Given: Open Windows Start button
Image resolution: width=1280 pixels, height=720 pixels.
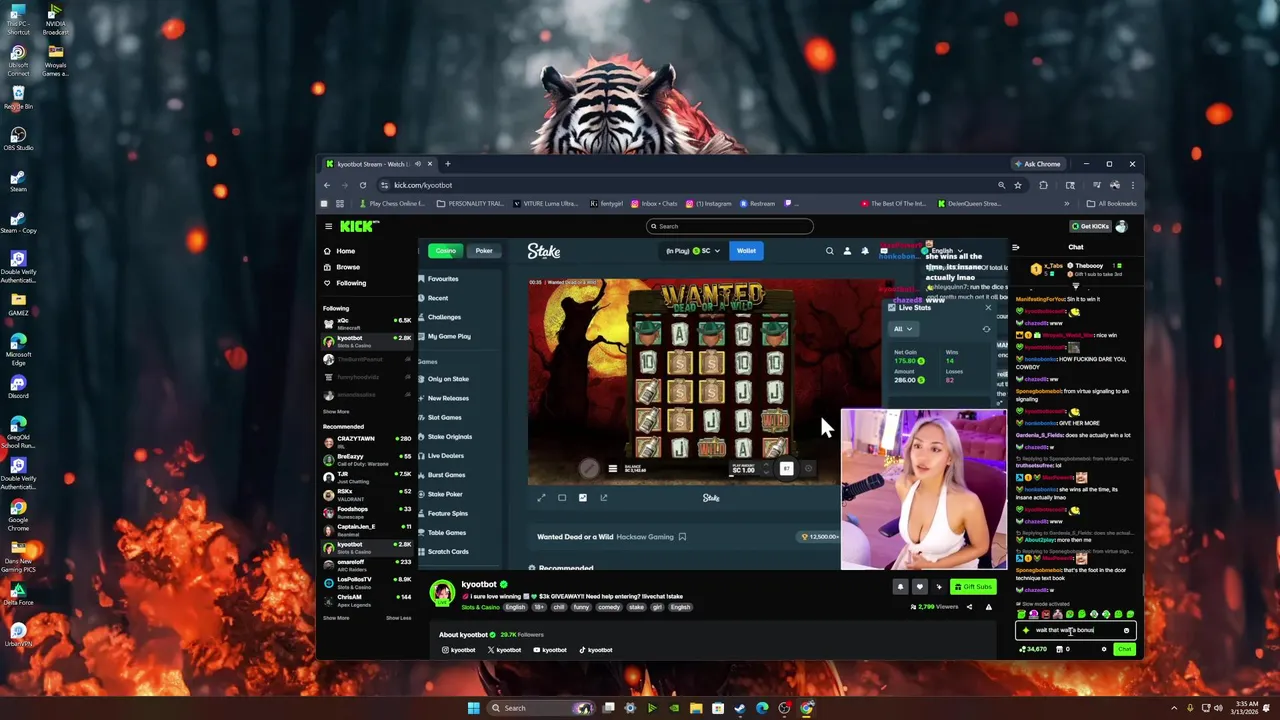Looking at the screenshot, I should point(473,708).
